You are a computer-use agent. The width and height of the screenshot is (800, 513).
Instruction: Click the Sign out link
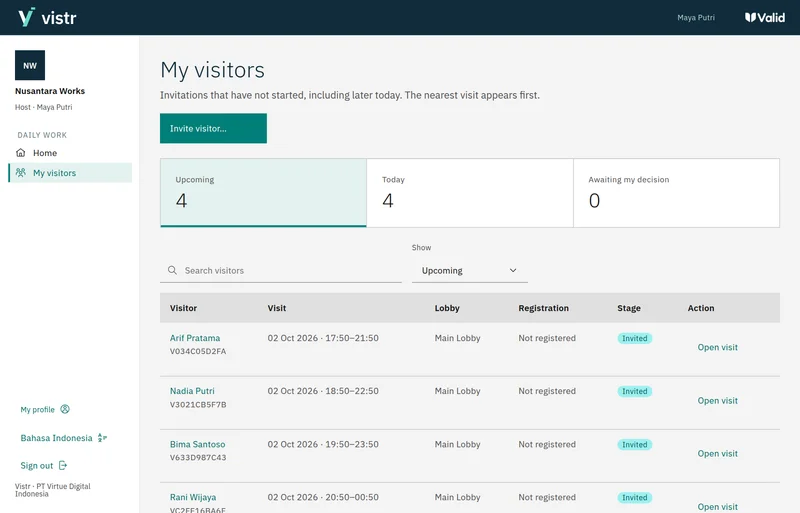pos(44,466)
